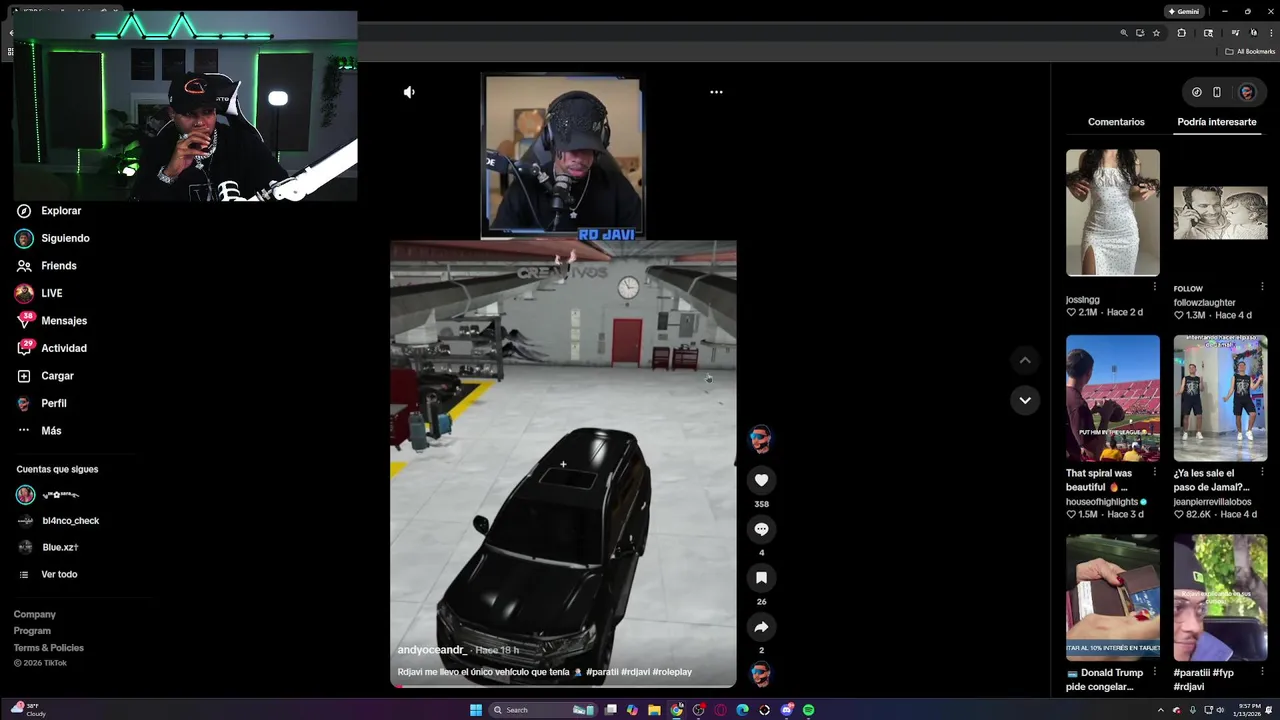Open File Explorer from taskbar

[654, 710]
